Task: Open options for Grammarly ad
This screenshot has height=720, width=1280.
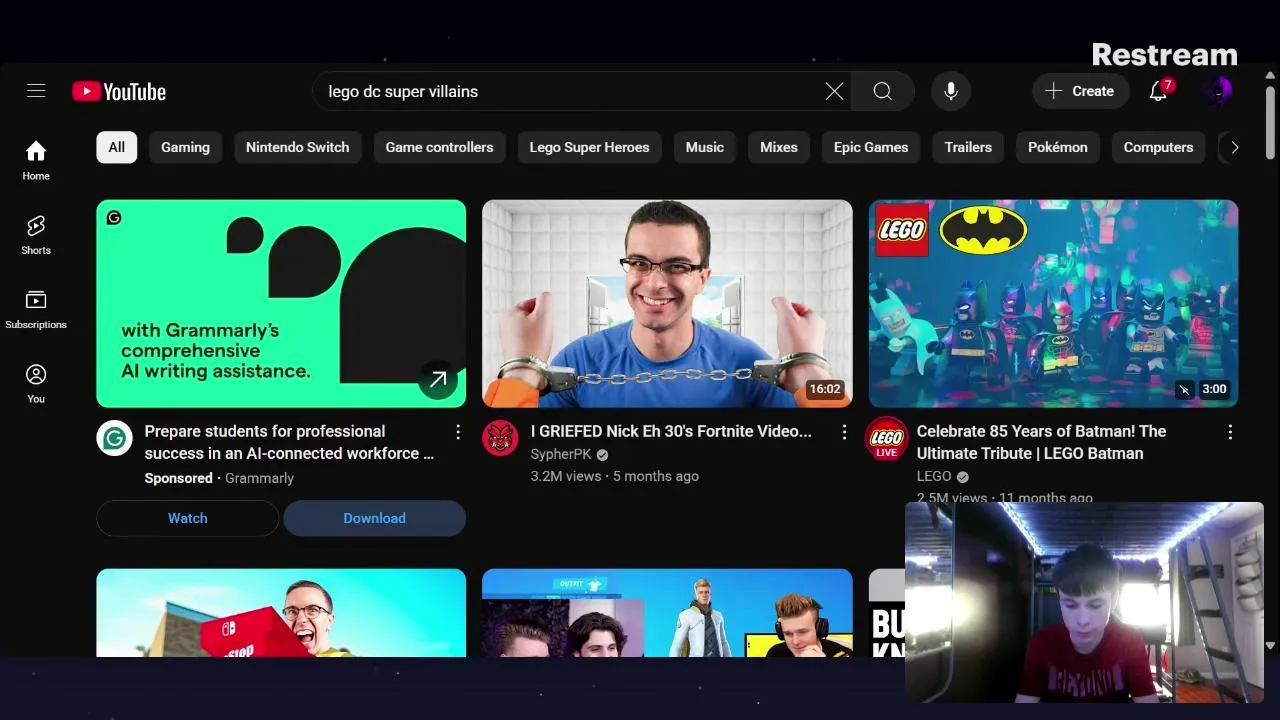Action: pyautogui.click(x=458, y=432)
